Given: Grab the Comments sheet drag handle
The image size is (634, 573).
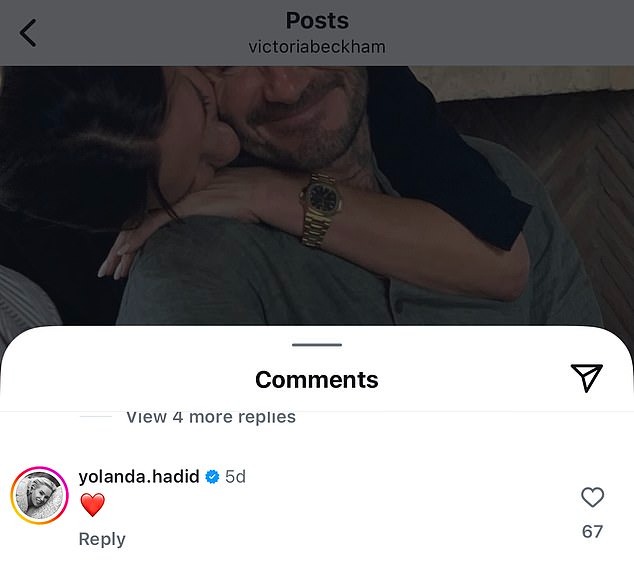Looking at the screenshot, I should click(x=317, y=345).
